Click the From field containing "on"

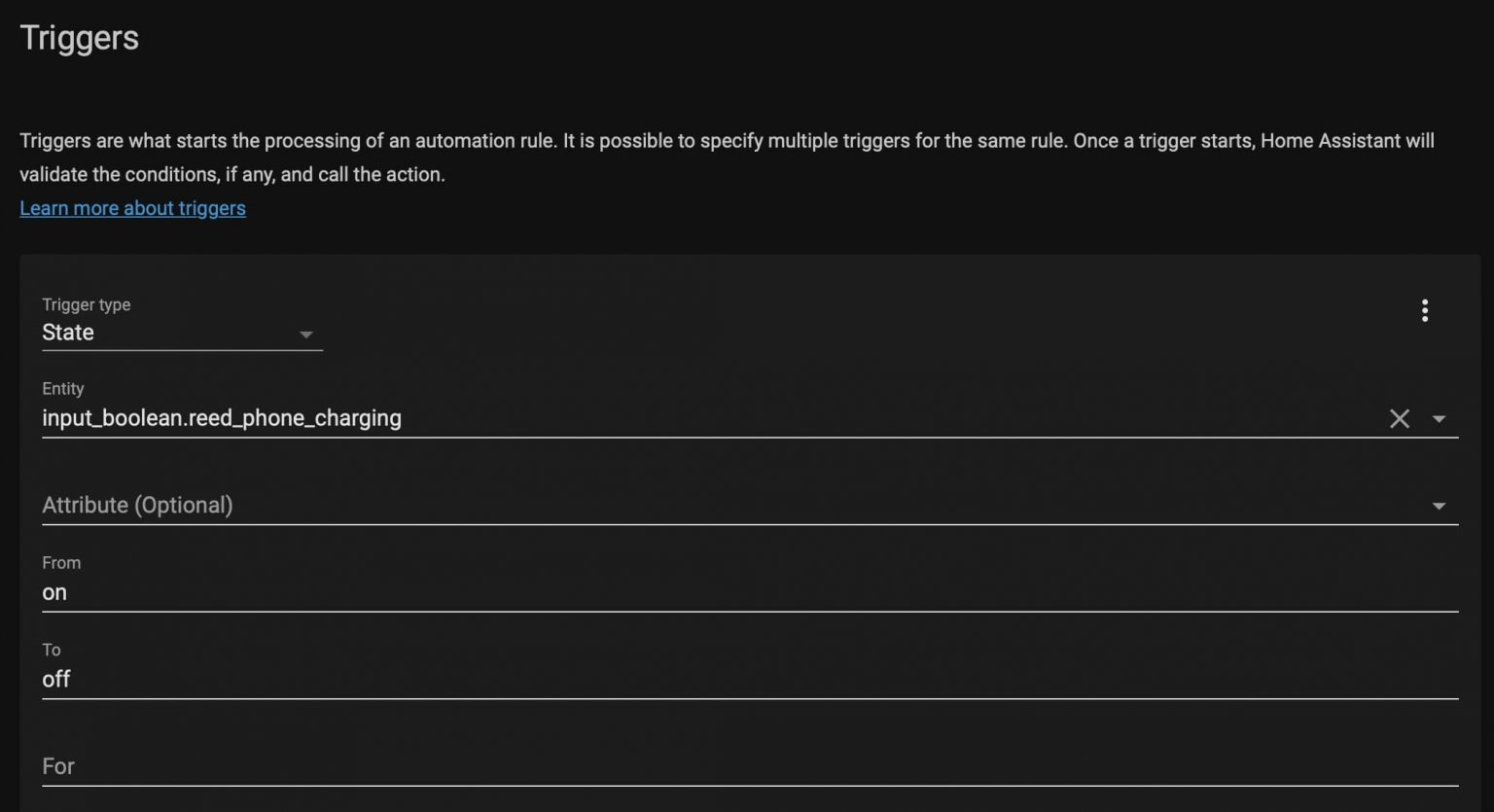pos(681,592)
